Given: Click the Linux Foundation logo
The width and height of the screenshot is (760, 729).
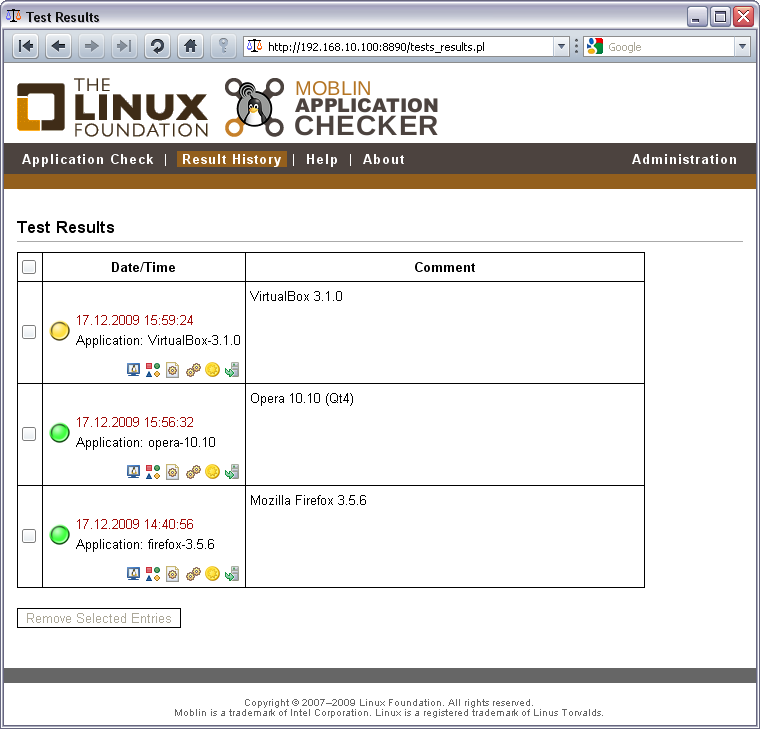Looking at the screenshot, I should pyautogui.click(x=112, y=107).
